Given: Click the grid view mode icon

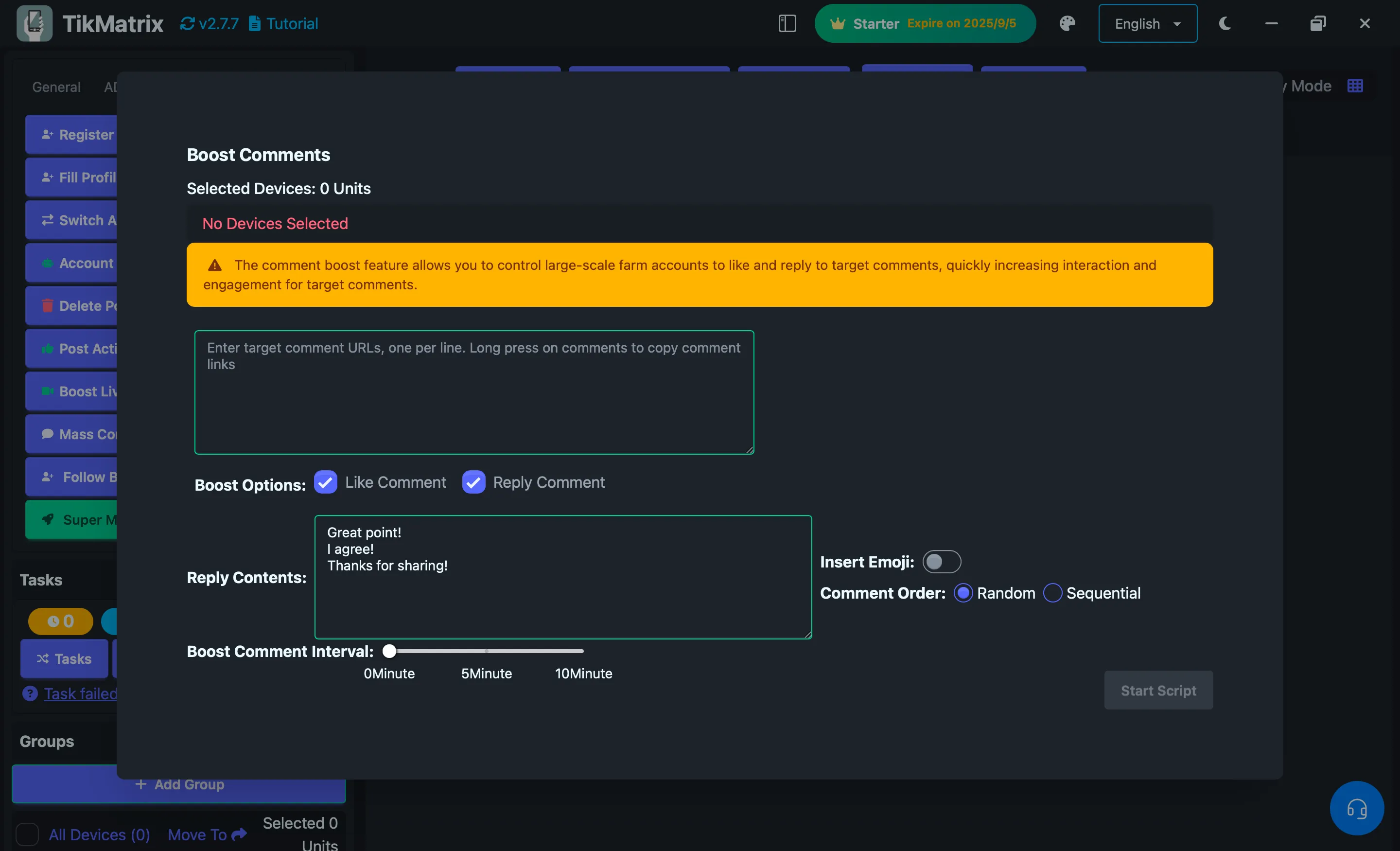Looking at the screenshot, I should tap(1355, 86).
